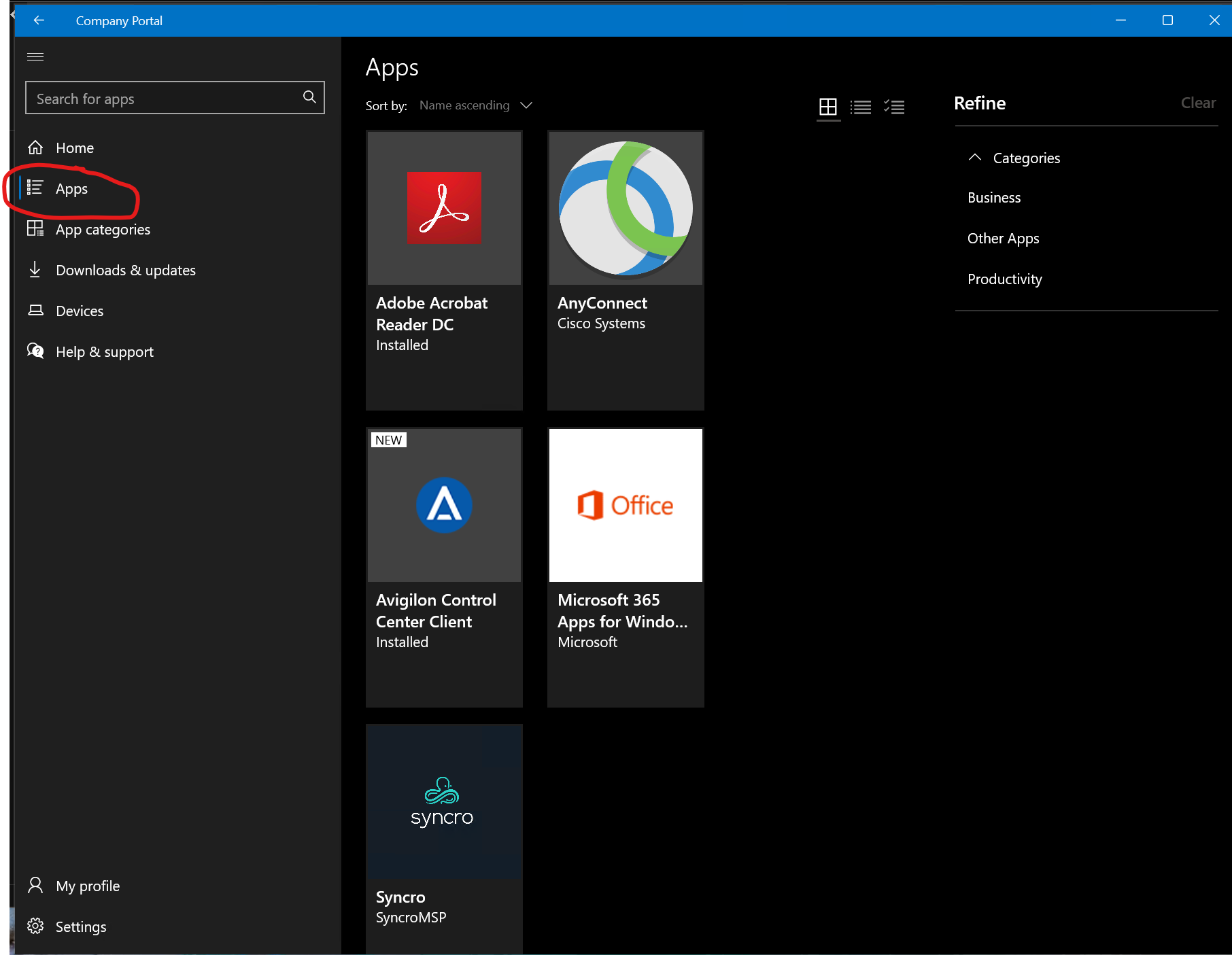Screen dimensions: 1232x955
Task: Open Help & support page
Action: coord(105,351)
